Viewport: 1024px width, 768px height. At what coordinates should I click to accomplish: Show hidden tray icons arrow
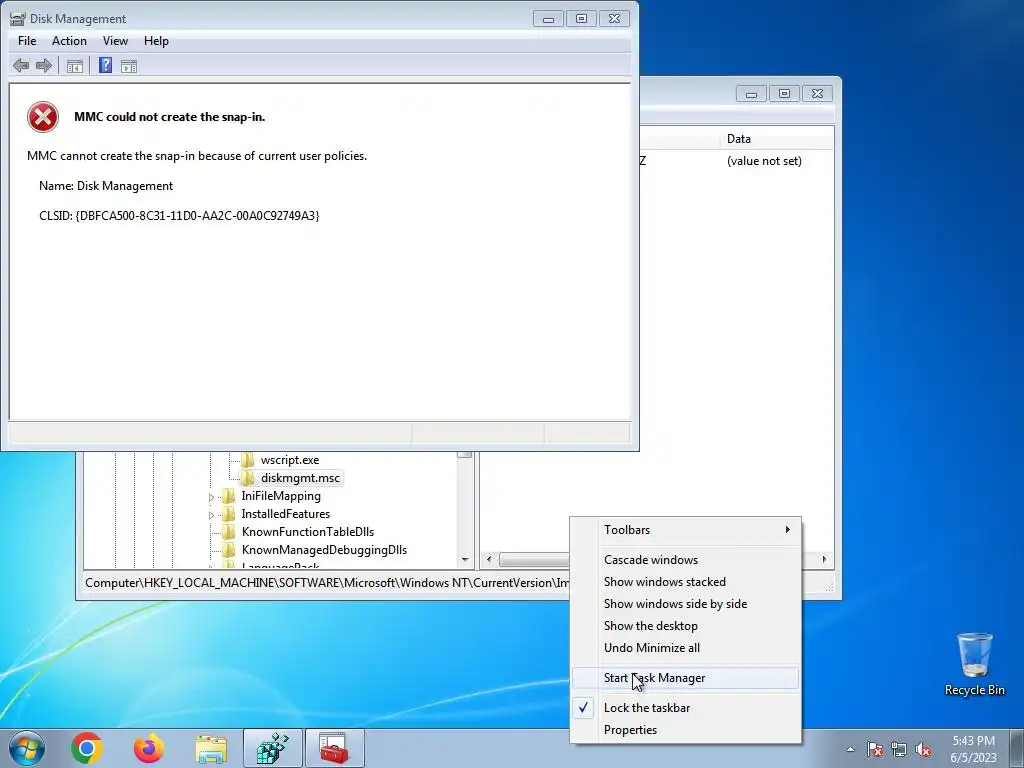coord(850,749)
